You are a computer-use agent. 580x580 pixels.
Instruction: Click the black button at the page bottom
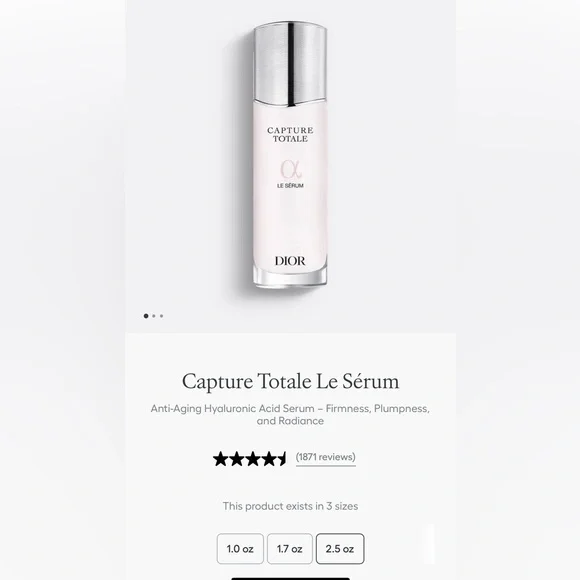pyautogui.click(x=290, y=579)
